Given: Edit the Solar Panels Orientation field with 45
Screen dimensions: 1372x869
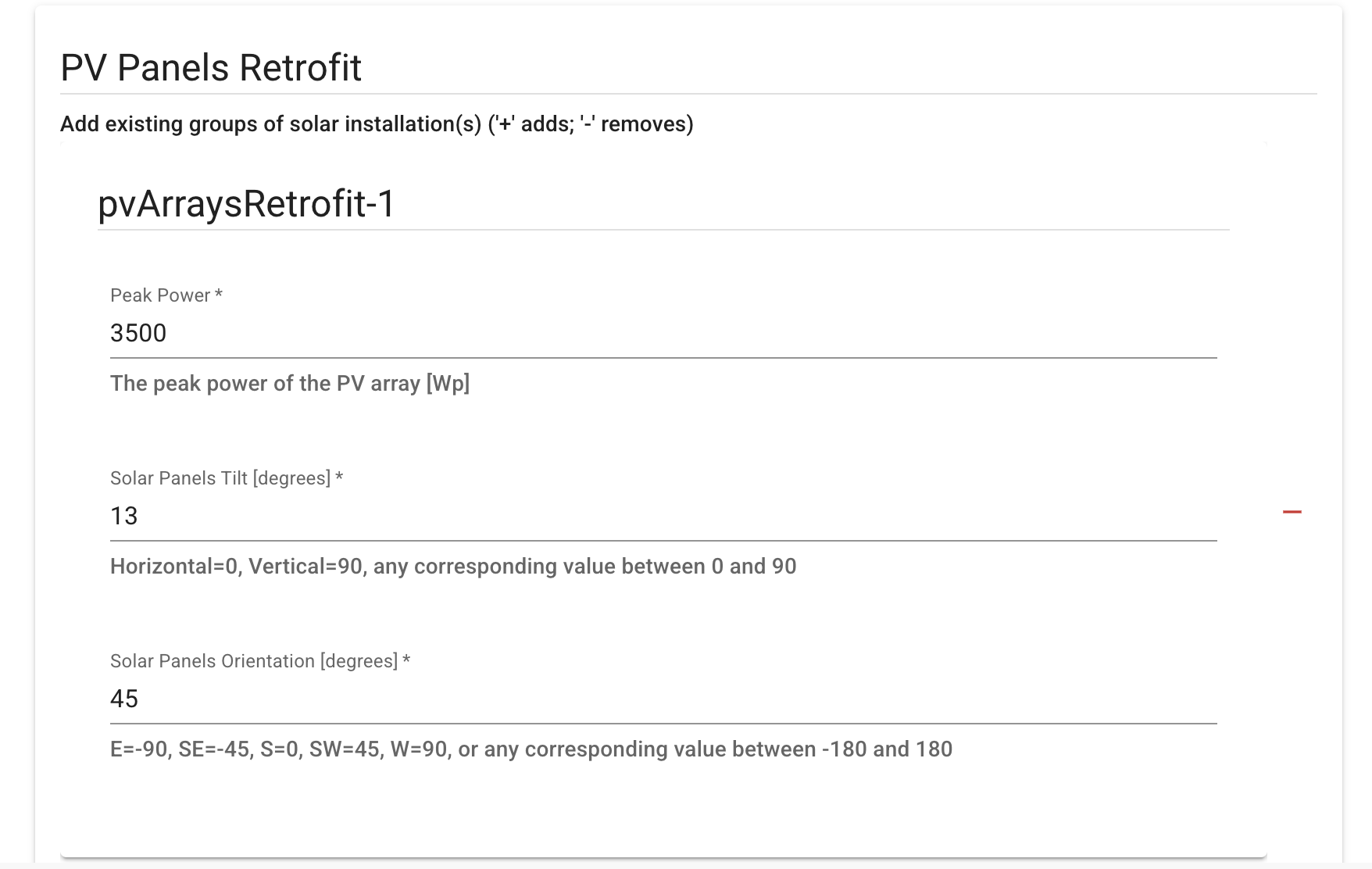Looking at the screenshot, I should click(663, 699).
